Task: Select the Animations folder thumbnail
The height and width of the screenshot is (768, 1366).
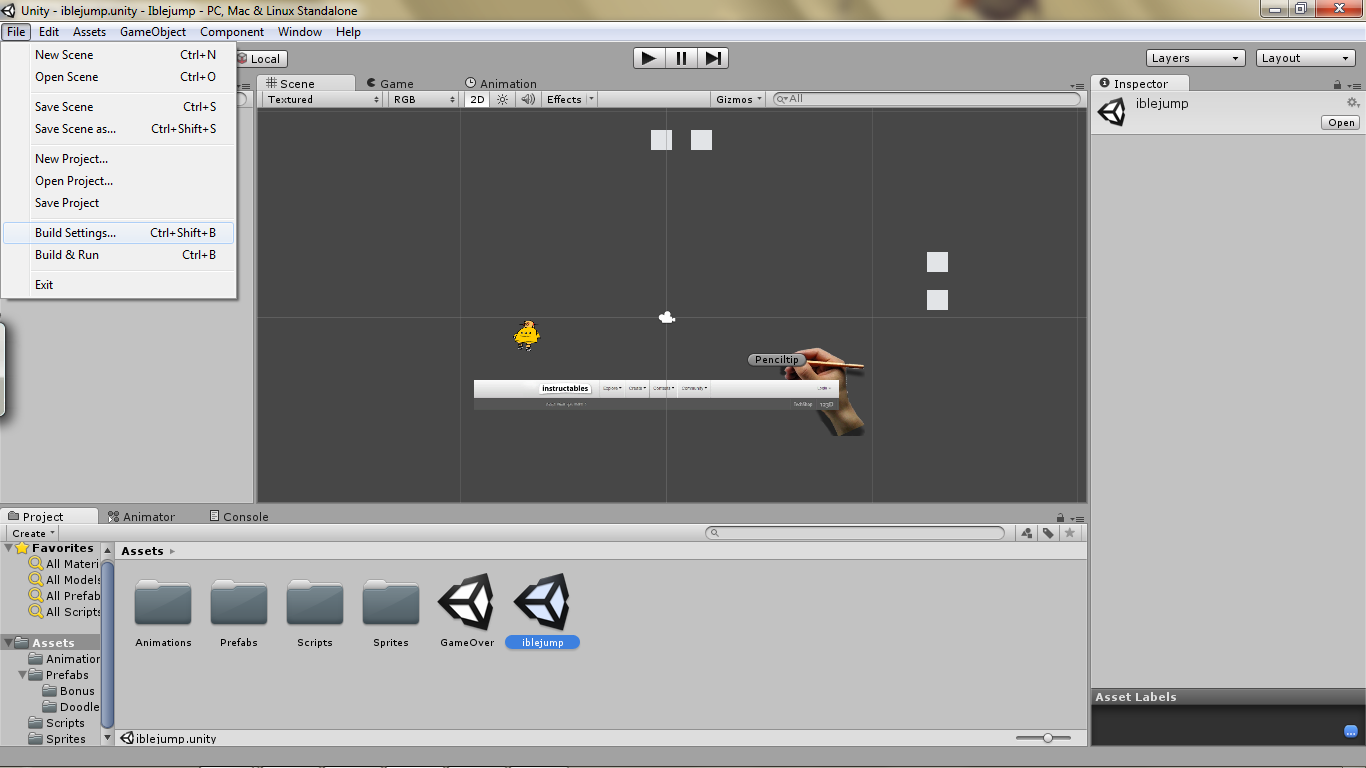Action: tap(163, 603)
